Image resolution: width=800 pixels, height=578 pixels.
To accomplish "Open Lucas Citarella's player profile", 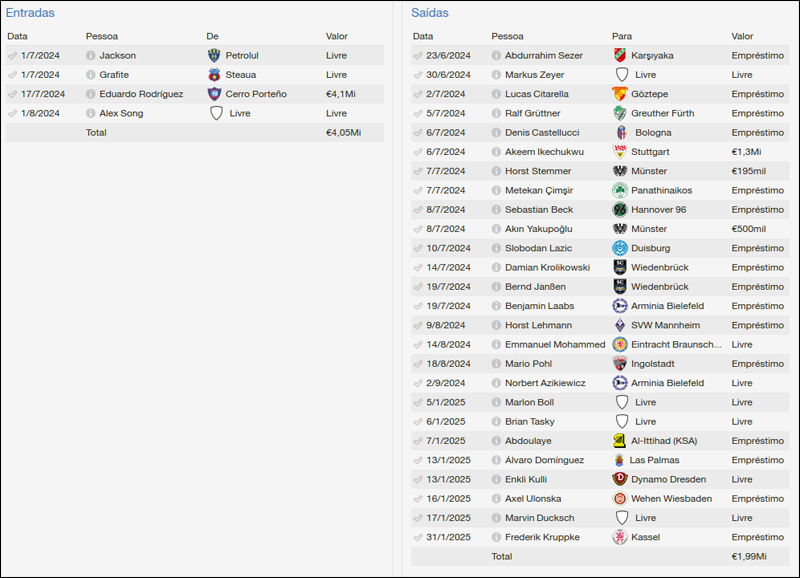I will 537,94.
